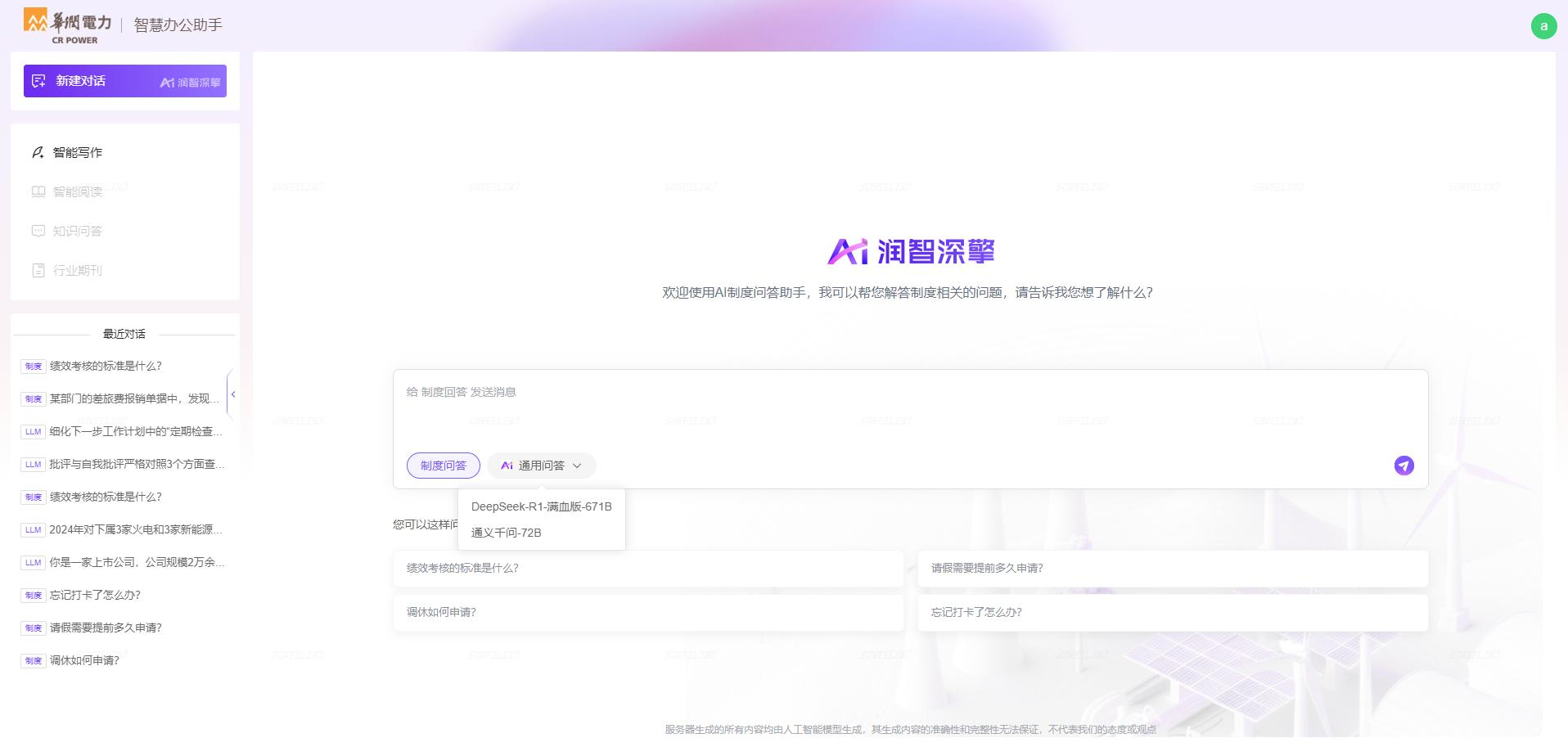The height and width of the screenshot is (756, 1568).
Task: Click the 知识问答 chat bubble icon
Action: tap(38, 232)
